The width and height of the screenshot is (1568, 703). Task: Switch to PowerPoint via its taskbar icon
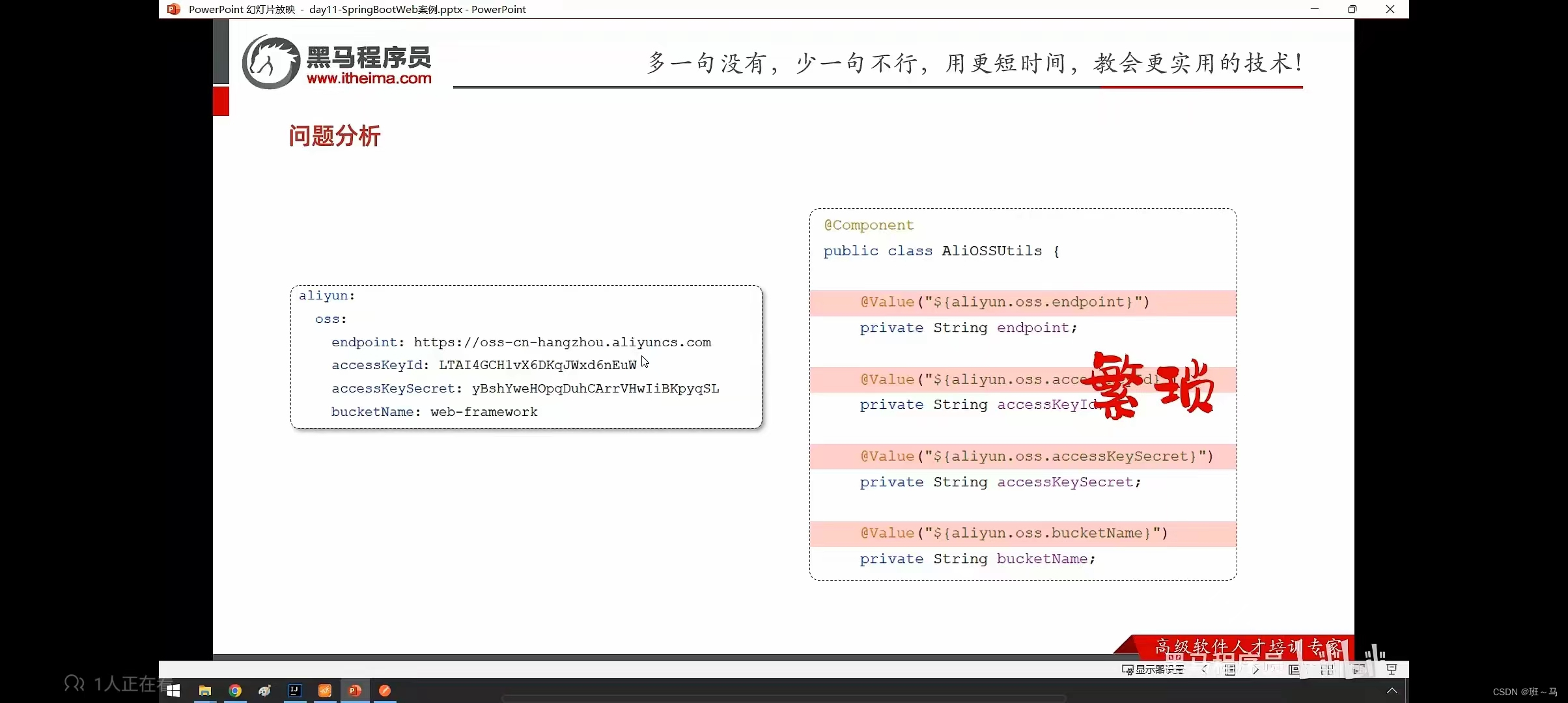tap(355, 691)
